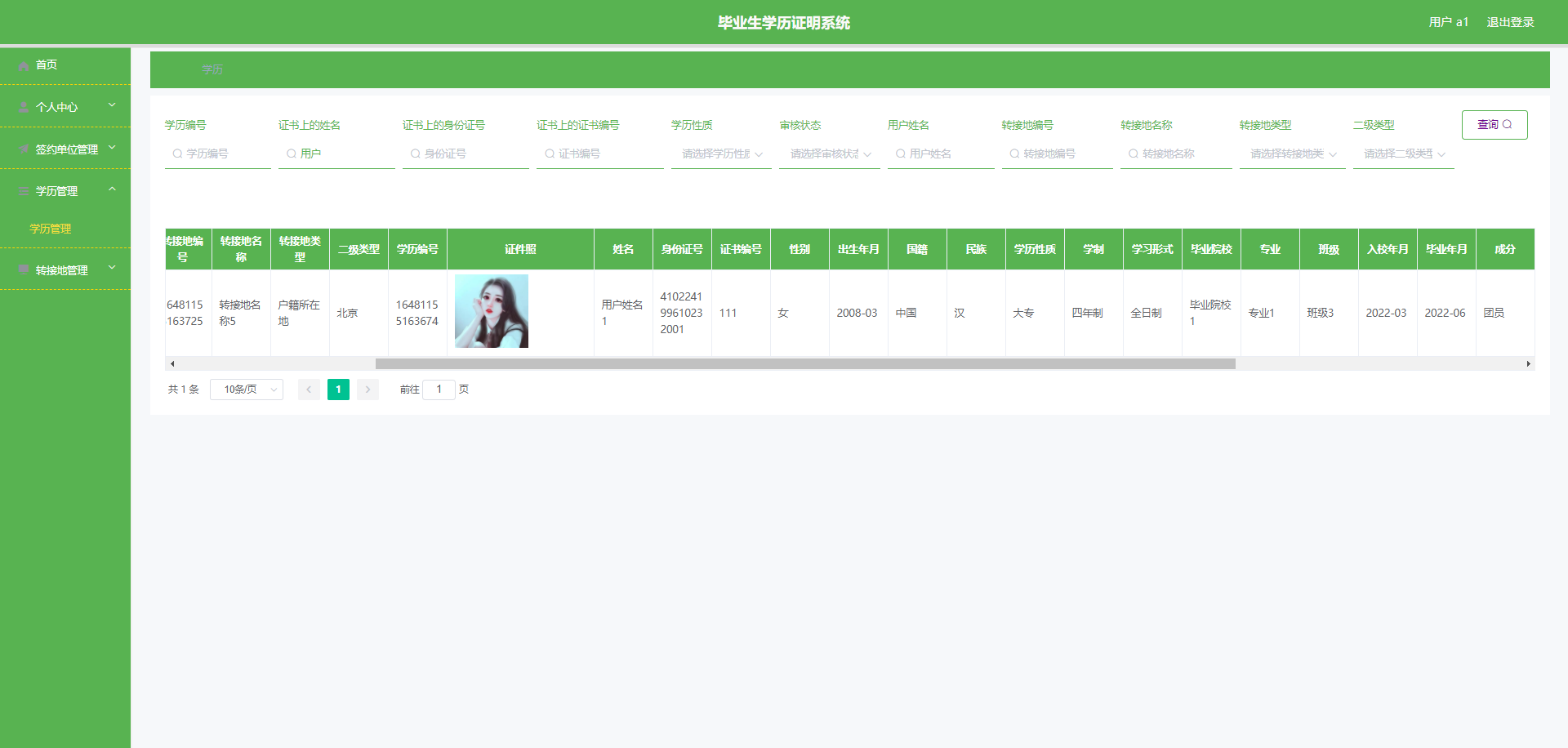Click the 学习形式 column header
This screenshot has height=748, width=1568.
point(1152,249)
